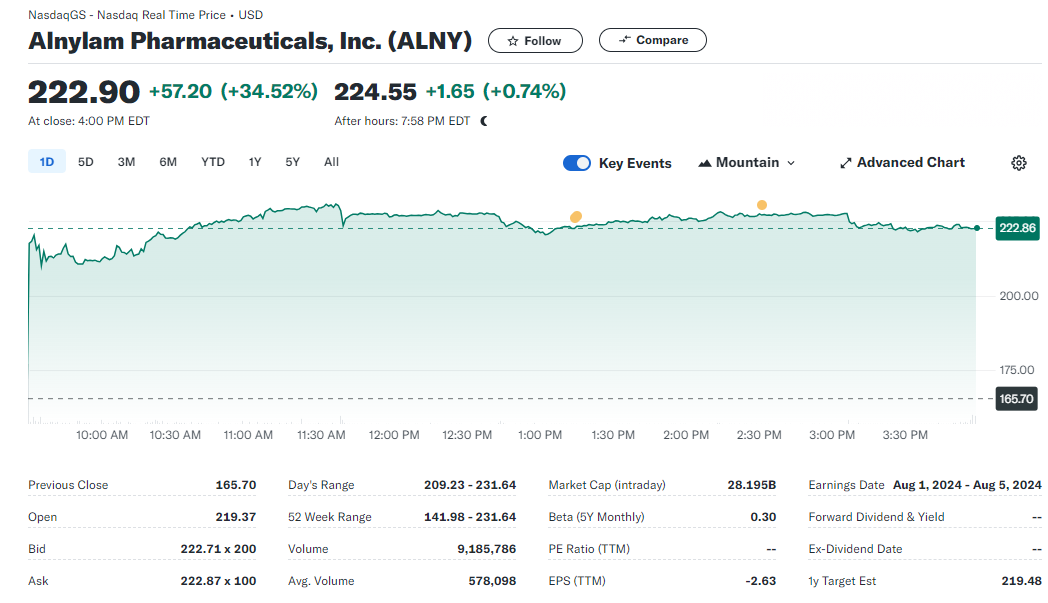The image size is (1048, 603).
Task: Click the Advanced Chart expand icon
Action: tap(845, 163)
